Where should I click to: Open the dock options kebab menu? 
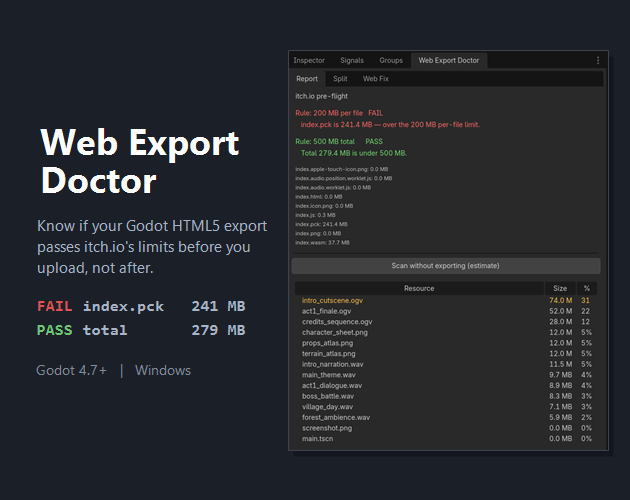tap(598, 60)
